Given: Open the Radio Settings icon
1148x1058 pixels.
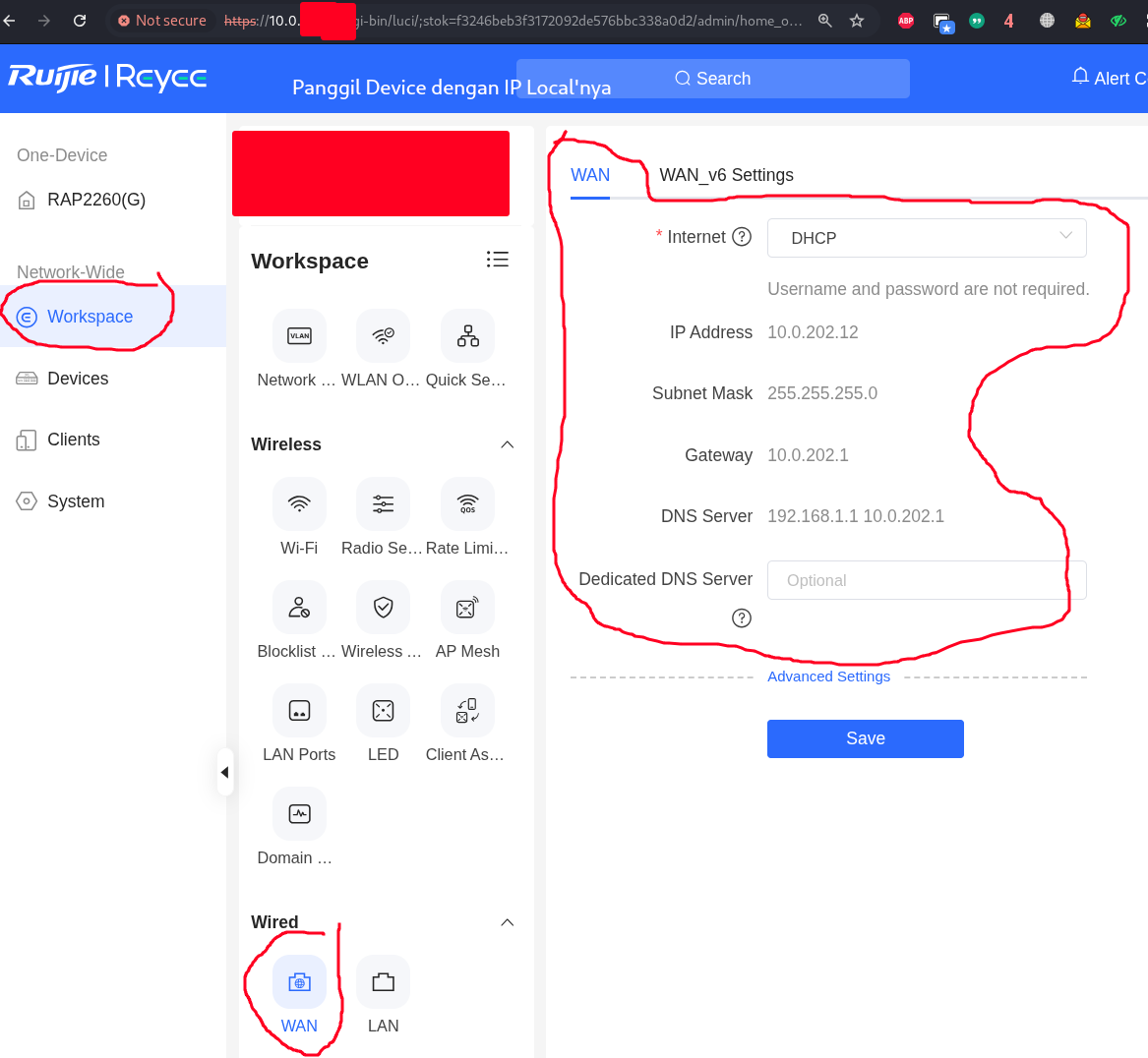Looking at the screenshot, I should point(383,504).
